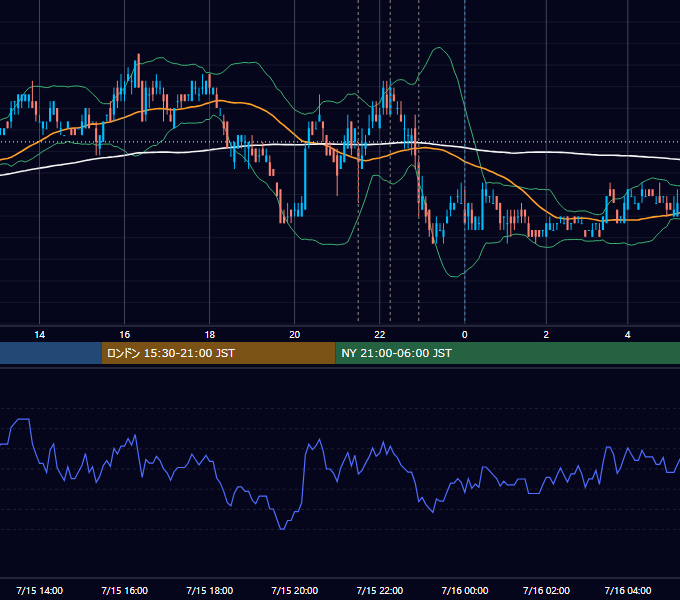
Task: Click the 4 hour axis label
Action: pos(628,335)
